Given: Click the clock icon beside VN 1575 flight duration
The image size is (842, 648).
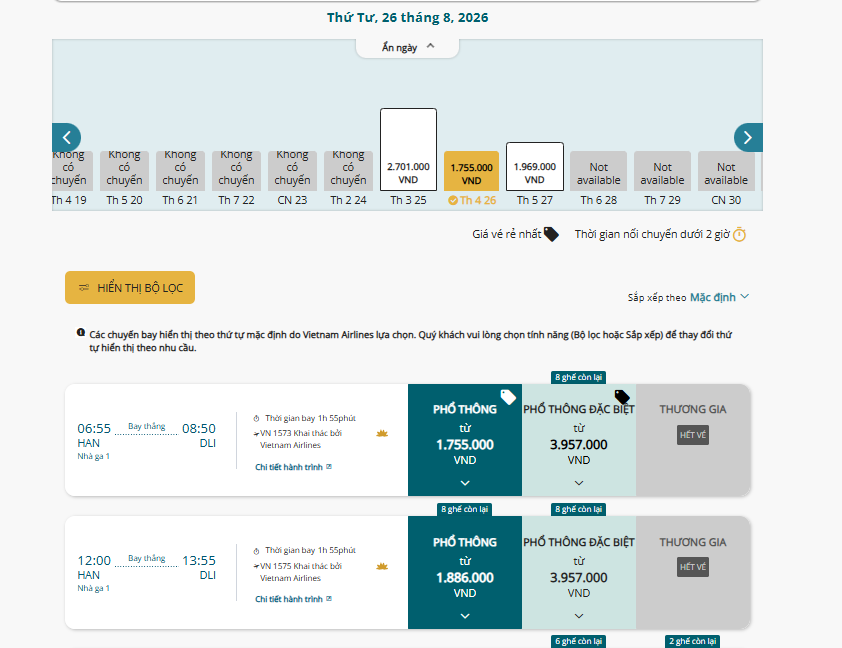Looking at the screenshot, I should [257, 551].
